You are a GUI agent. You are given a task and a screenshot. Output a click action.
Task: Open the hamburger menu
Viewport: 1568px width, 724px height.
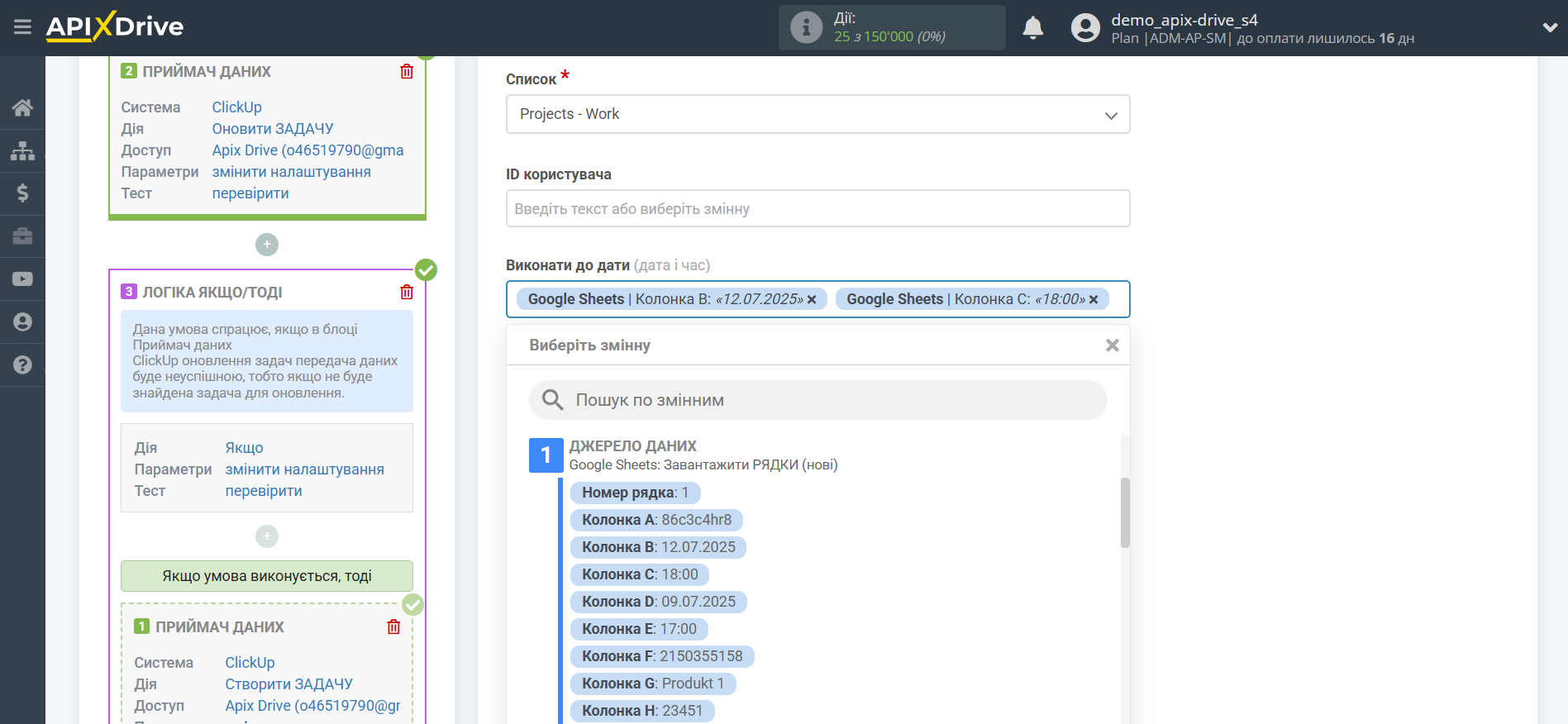[x=22, y=27]
